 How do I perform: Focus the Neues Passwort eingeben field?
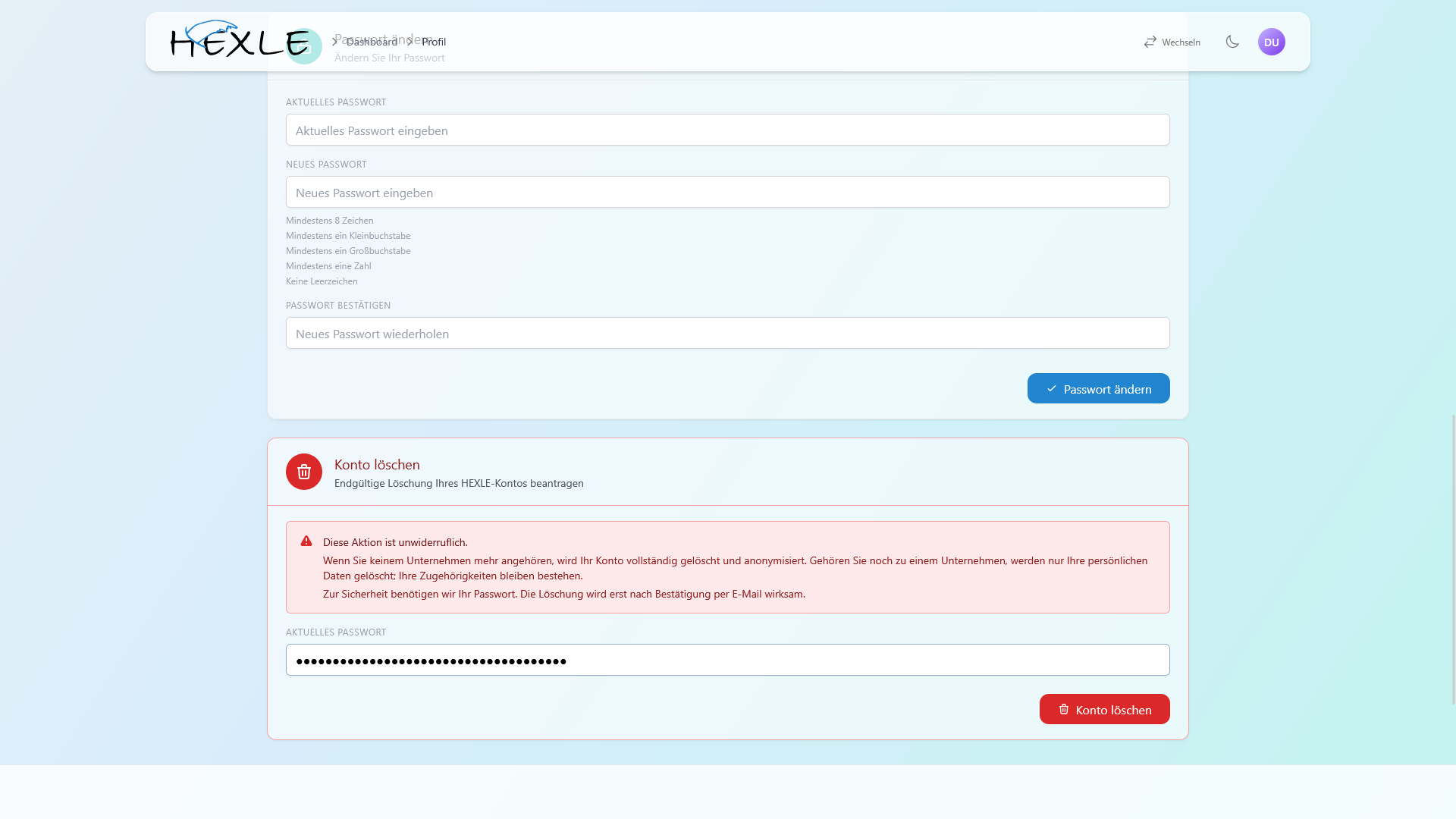pos(728,192)
